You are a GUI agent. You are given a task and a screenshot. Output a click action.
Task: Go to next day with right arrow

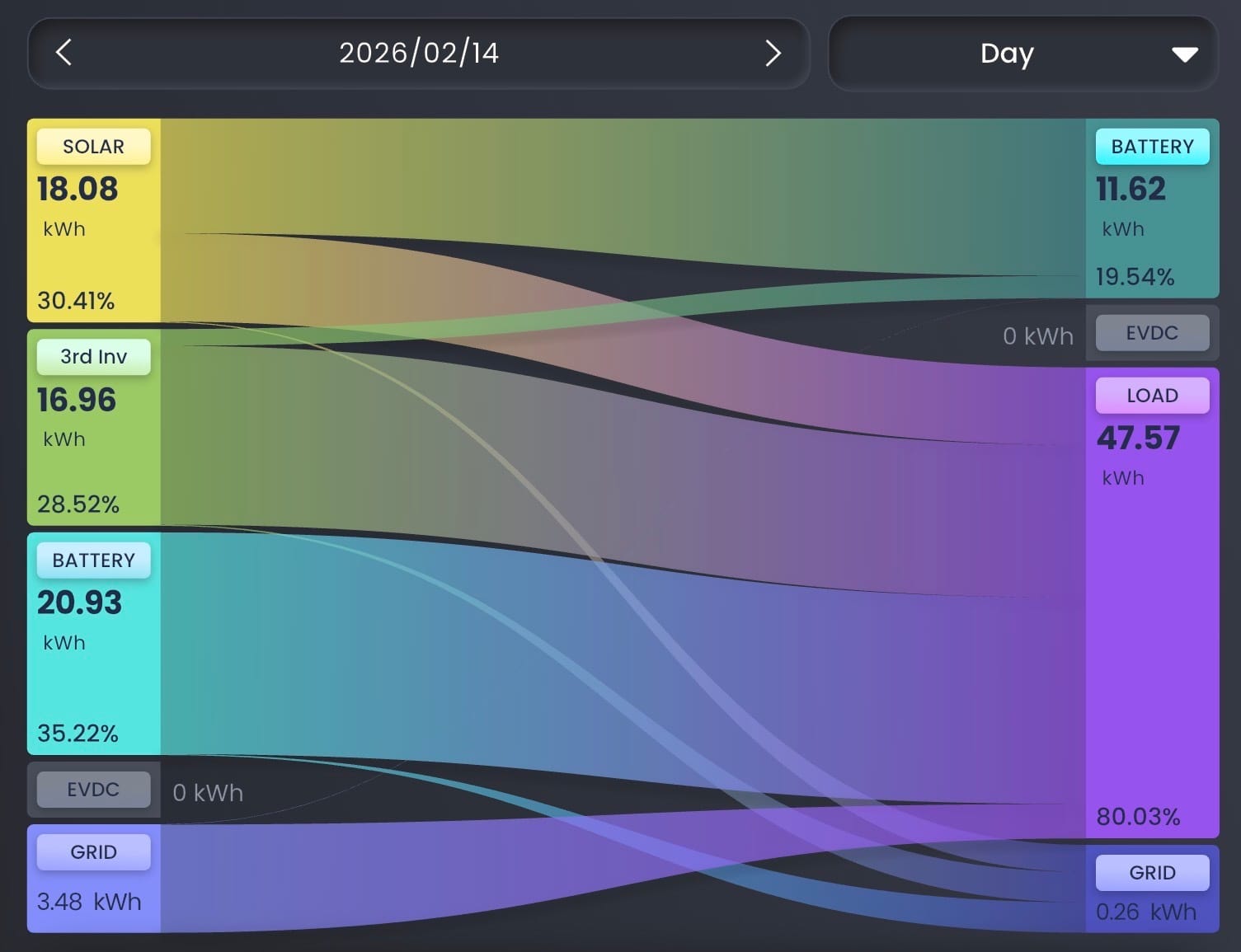click(x=773, y=53)
